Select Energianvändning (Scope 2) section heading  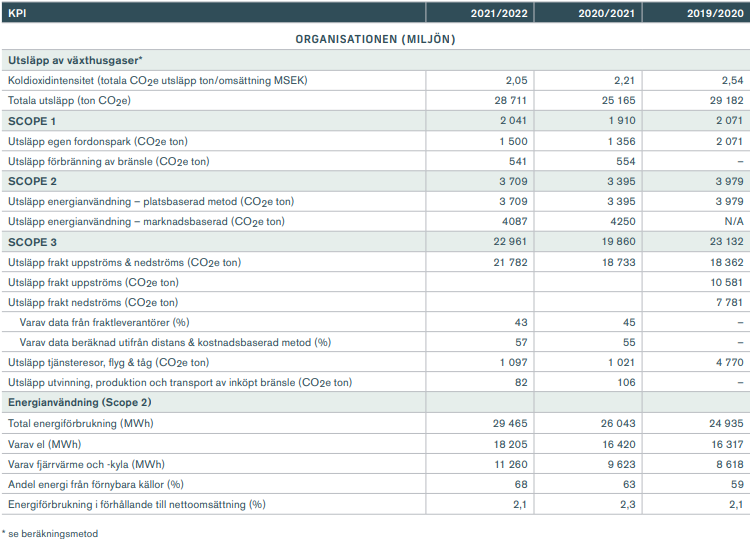79,403
